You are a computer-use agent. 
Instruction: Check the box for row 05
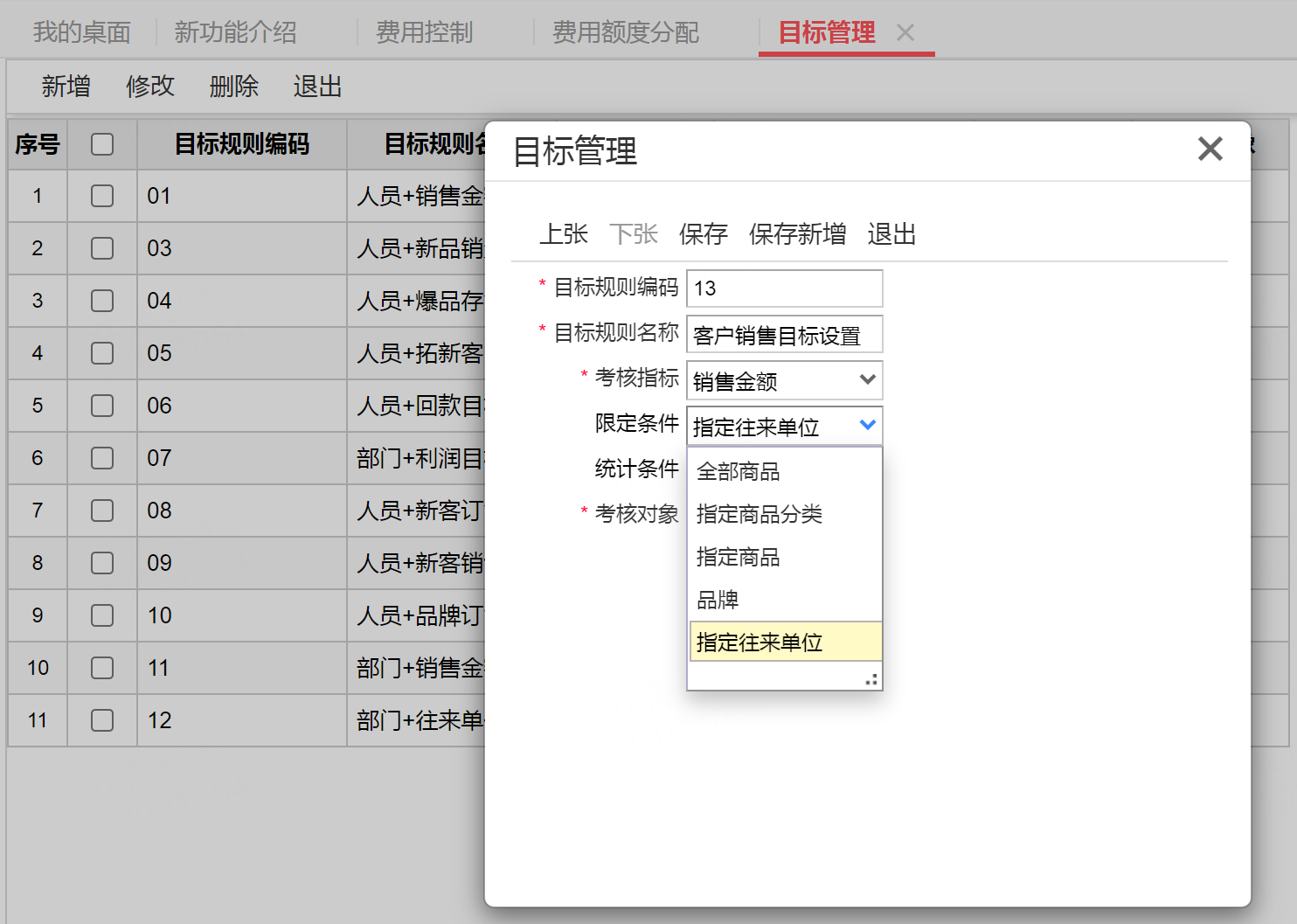(102, 353)
